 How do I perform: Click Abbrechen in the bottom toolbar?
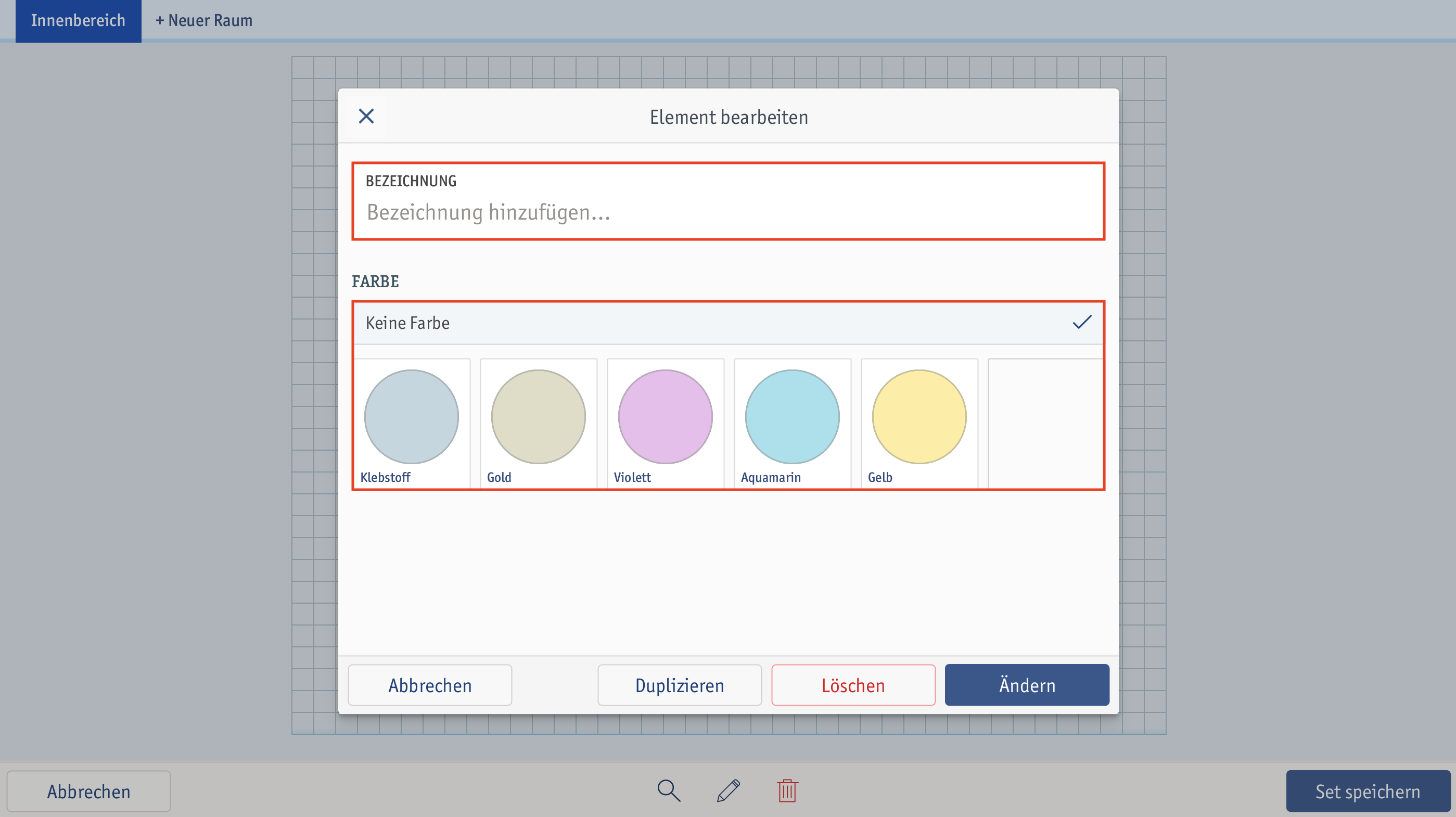(89, 792)
